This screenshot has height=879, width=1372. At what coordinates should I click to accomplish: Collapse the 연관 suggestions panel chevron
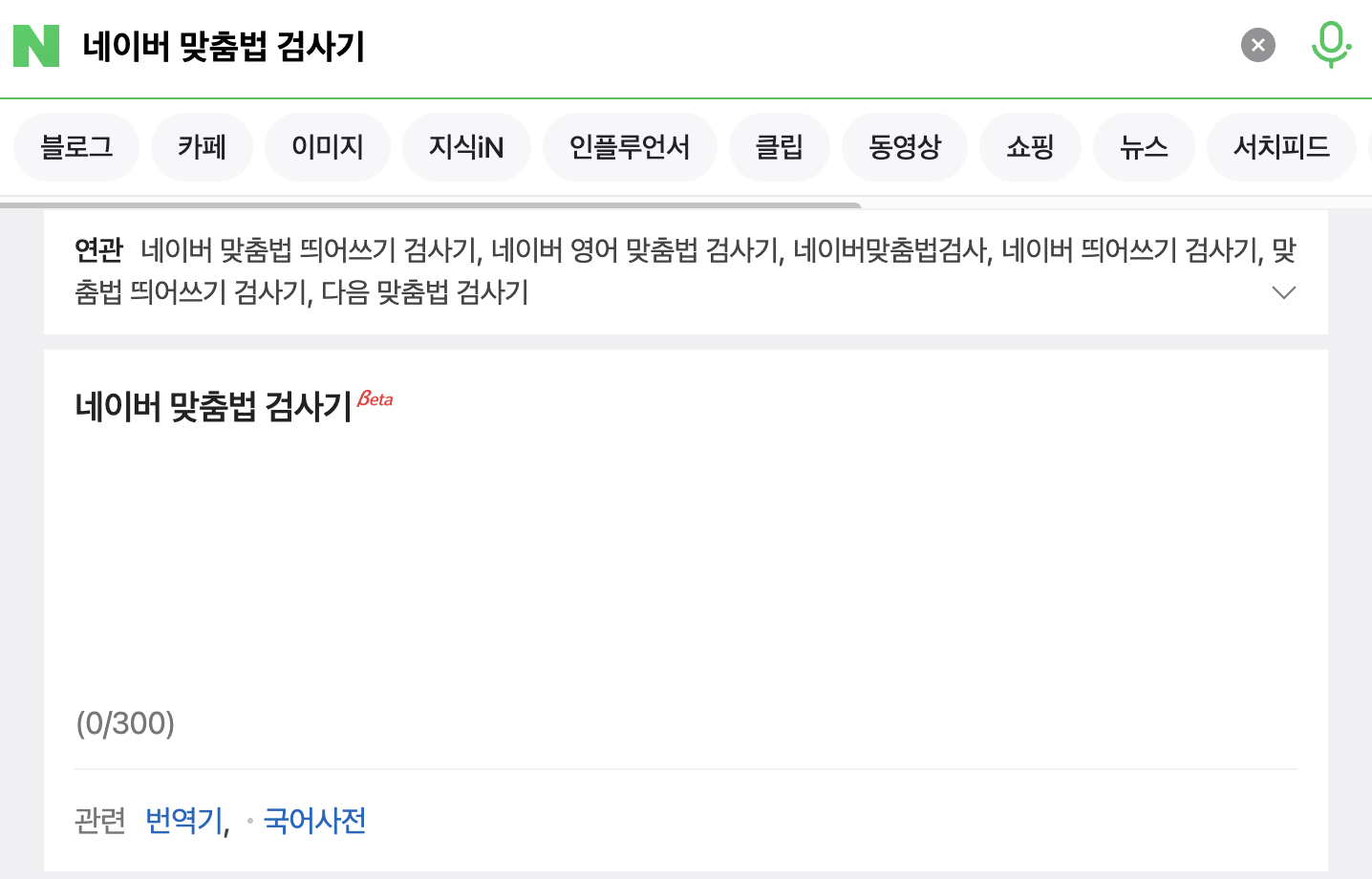pyautogui.click(x=1284, y=292)
